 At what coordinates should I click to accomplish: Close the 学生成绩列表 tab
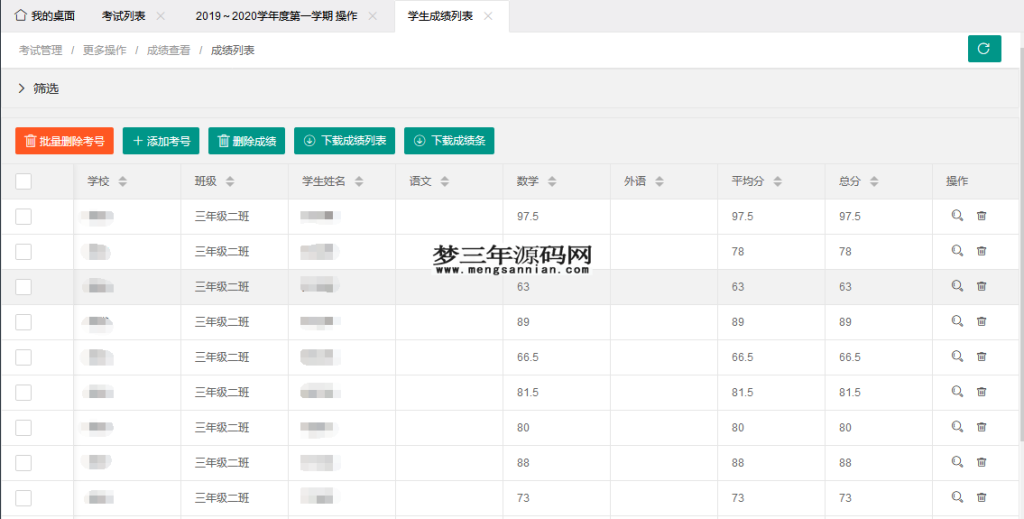pos(488,16)
